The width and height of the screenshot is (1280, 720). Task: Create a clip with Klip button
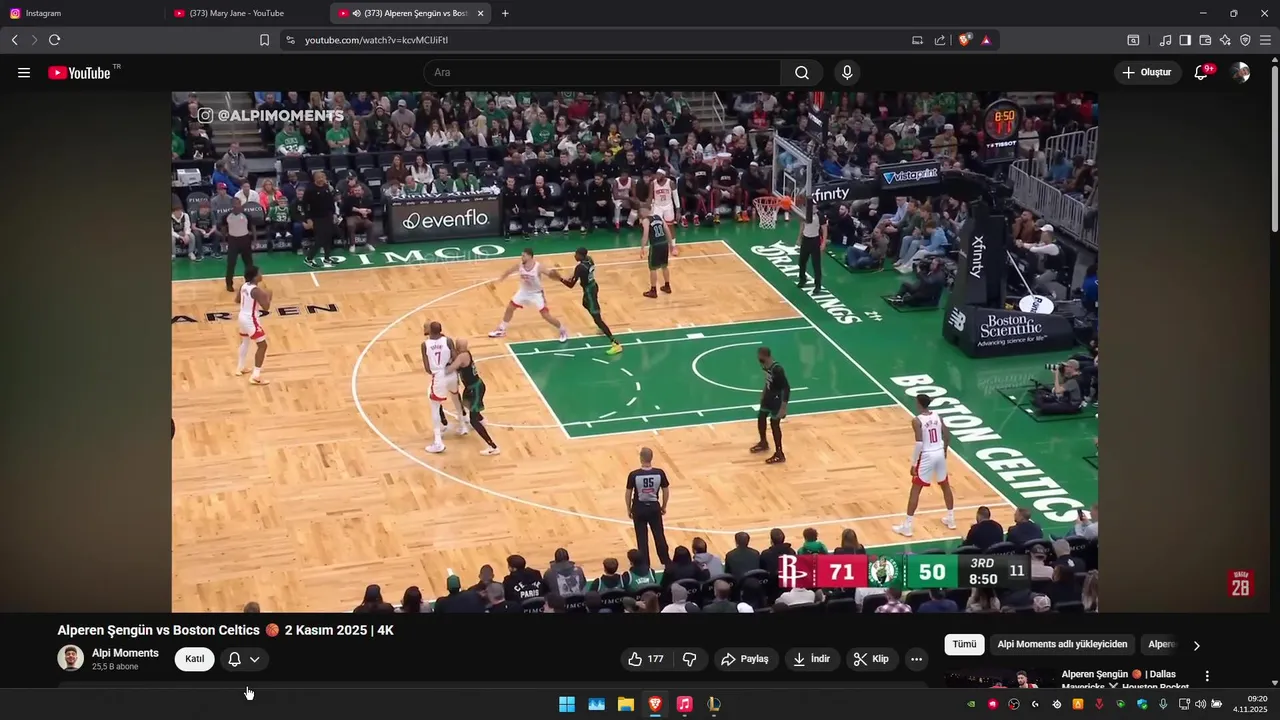coord(872,659)
